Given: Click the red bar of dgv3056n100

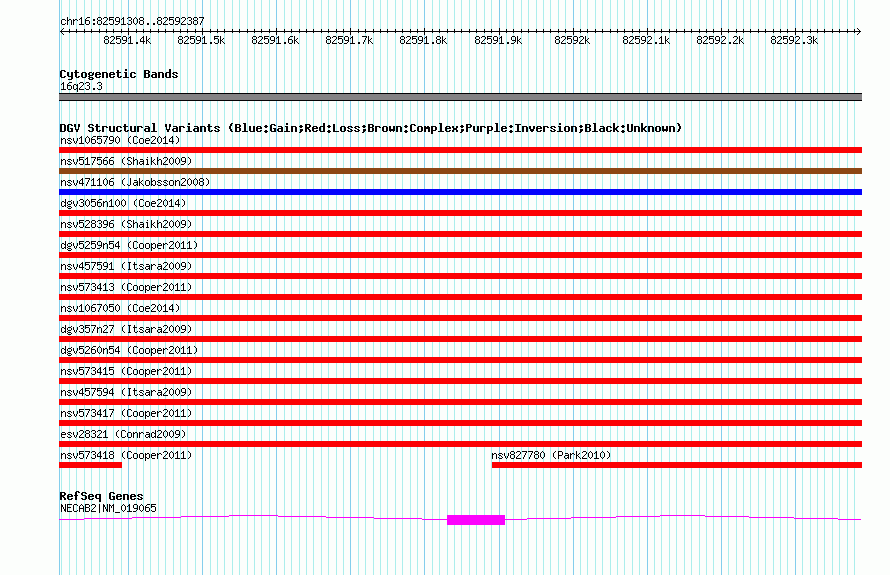Looking at the screenshot, I should 460,213.
